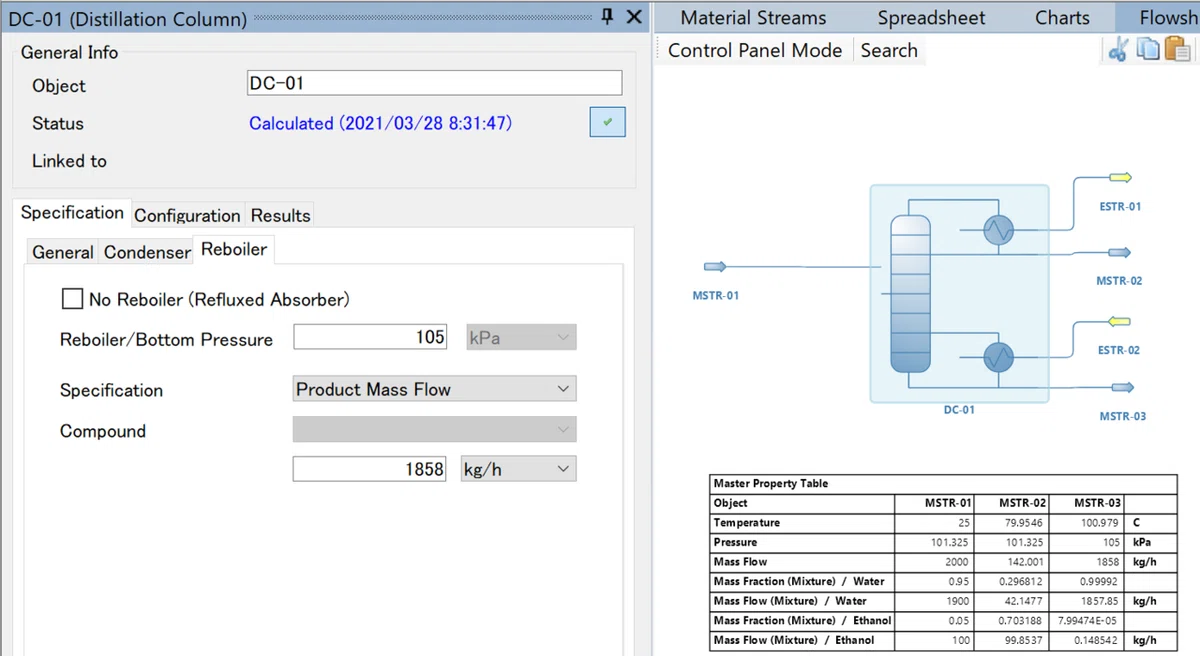Screen dimensions: 1200x656
Task: Switch to the Specification tab
Action: pyautogui.click(x=72, y=213)
